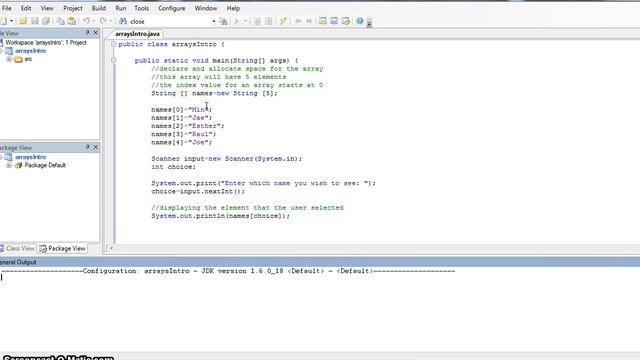Open the toolbar options overflow arrow
This screenshot has width=640, height=360.
pyautogui.click(x=369, y=24)
